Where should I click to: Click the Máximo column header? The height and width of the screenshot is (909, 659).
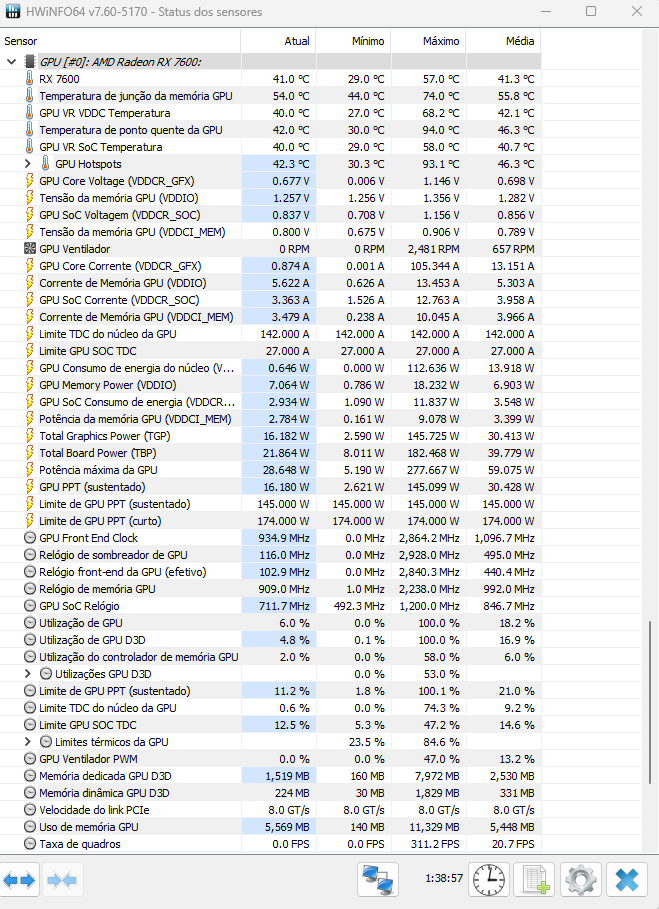(x=428, y=41)
